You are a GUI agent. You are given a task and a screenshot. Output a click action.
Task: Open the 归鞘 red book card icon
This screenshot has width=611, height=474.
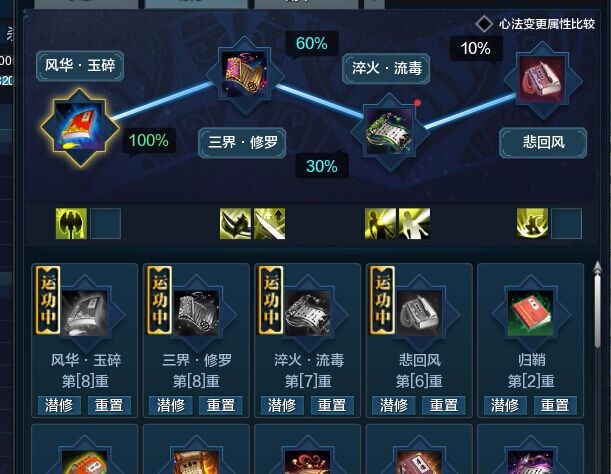(530, 313)
